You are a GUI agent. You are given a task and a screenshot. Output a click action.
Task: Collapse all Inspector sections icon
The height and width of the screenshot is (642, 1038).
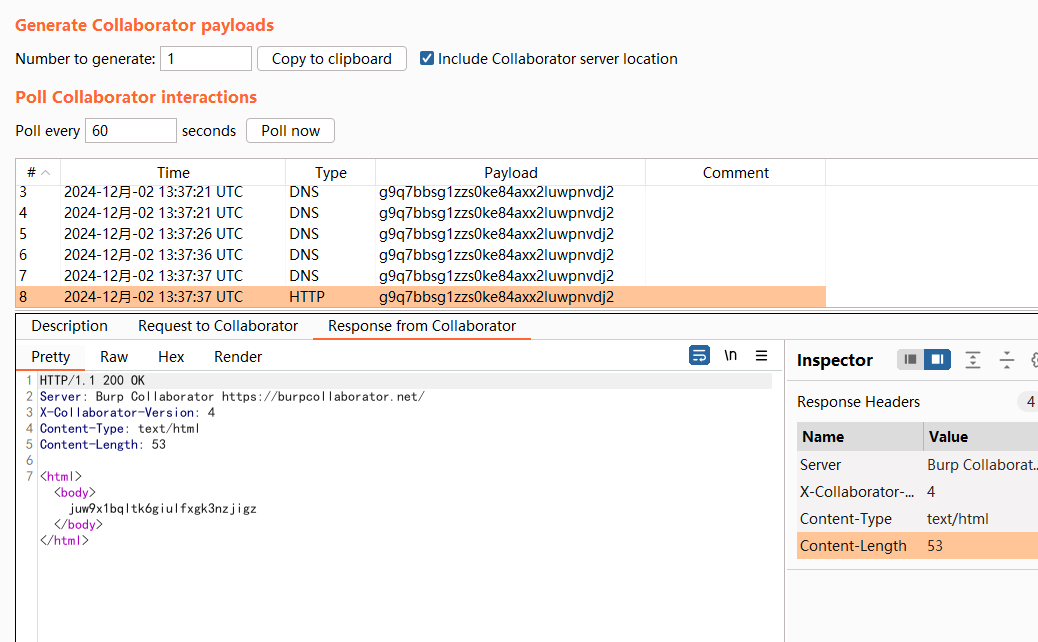(1006, 360)
